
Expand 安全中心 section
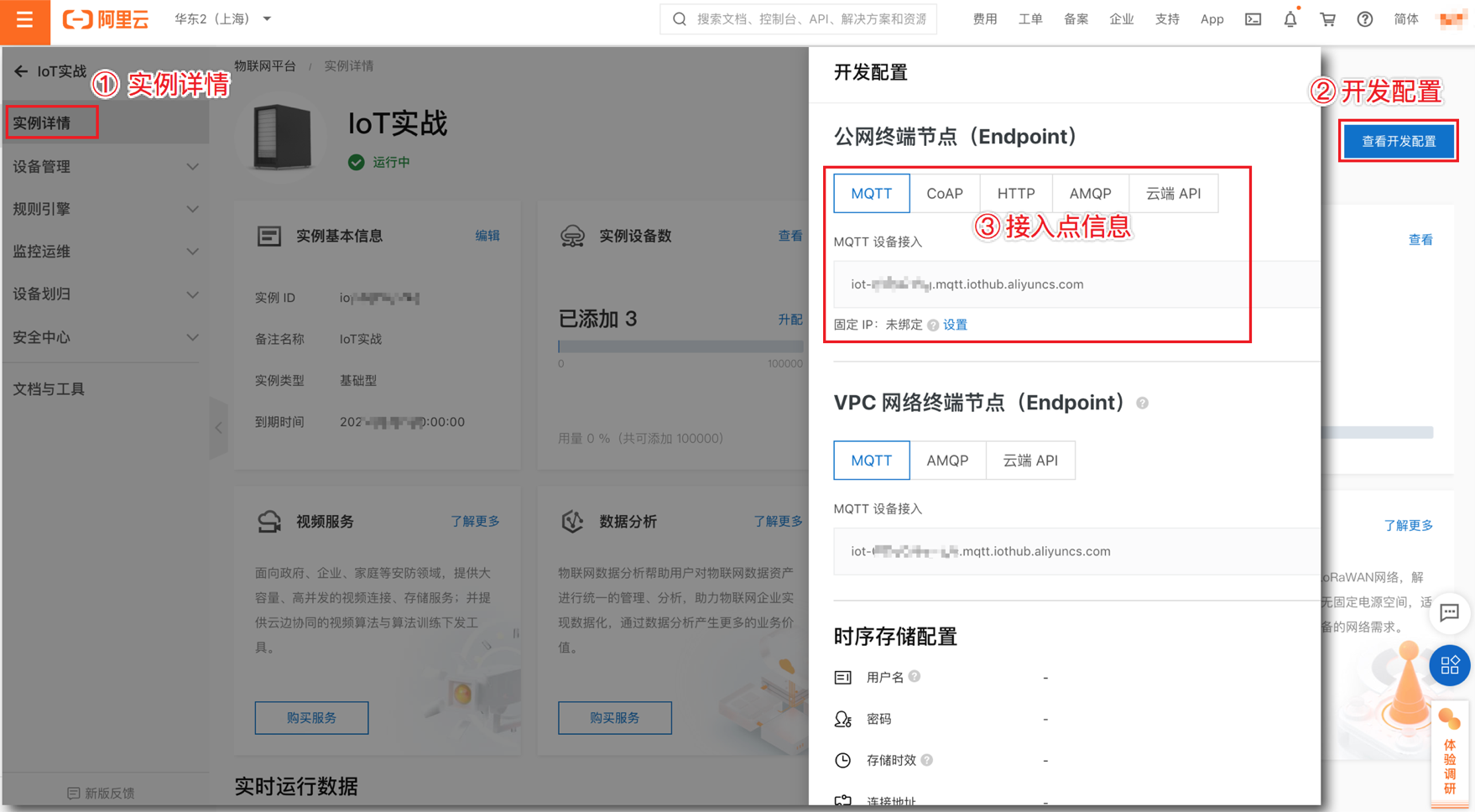pos(106,337)
